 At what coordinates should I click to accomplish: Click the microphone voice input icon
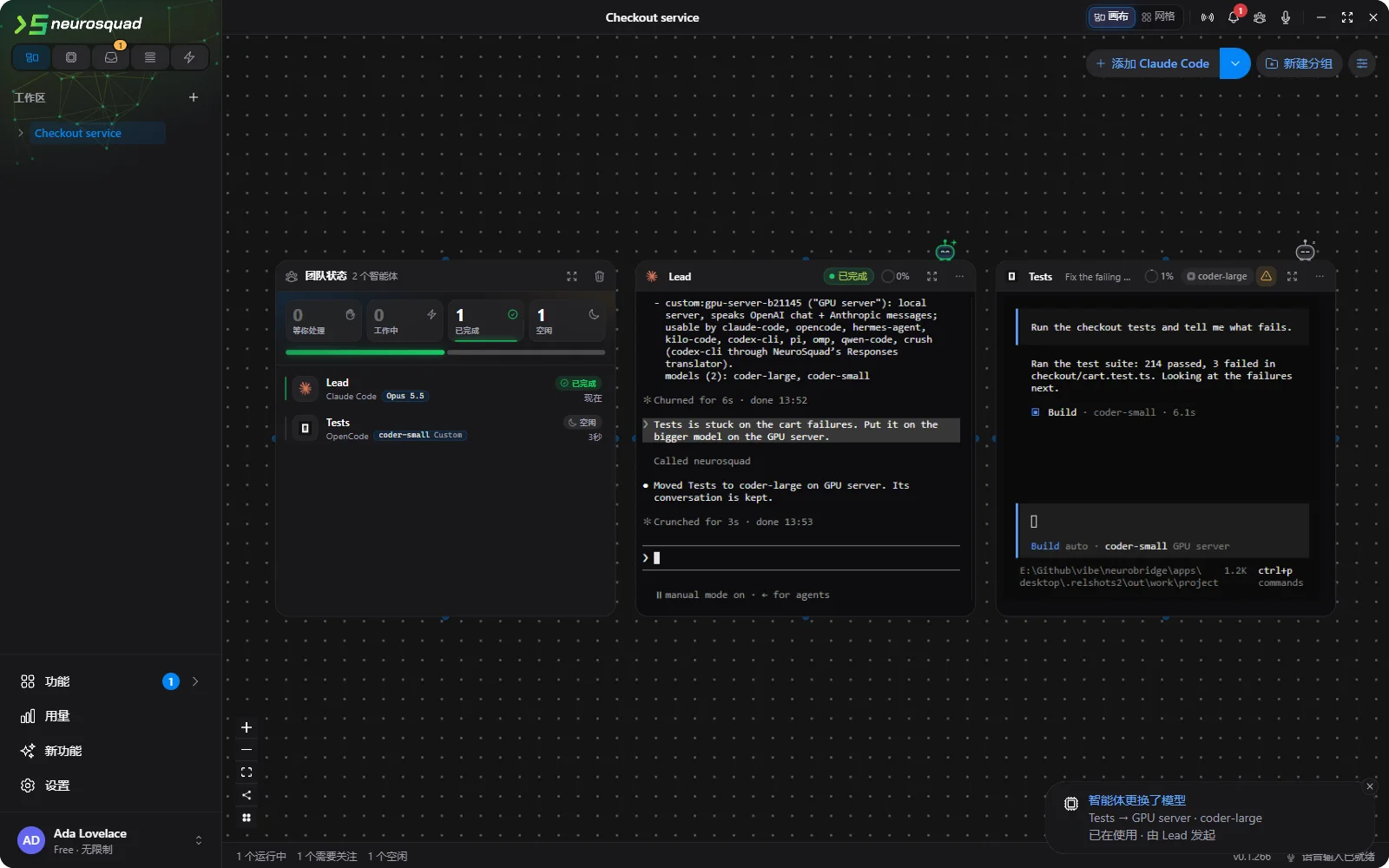pyautogui.click(x=1286, y=17)
